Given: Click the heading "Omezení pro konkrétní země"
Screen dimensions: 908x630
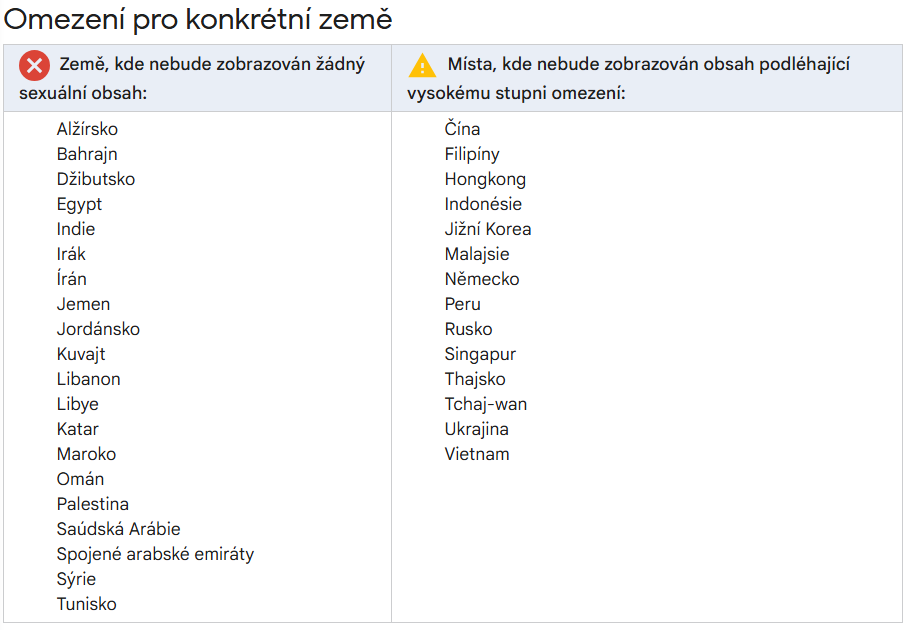Looking at the screenshot, I should pyautogui.click(x=199, y=19).
